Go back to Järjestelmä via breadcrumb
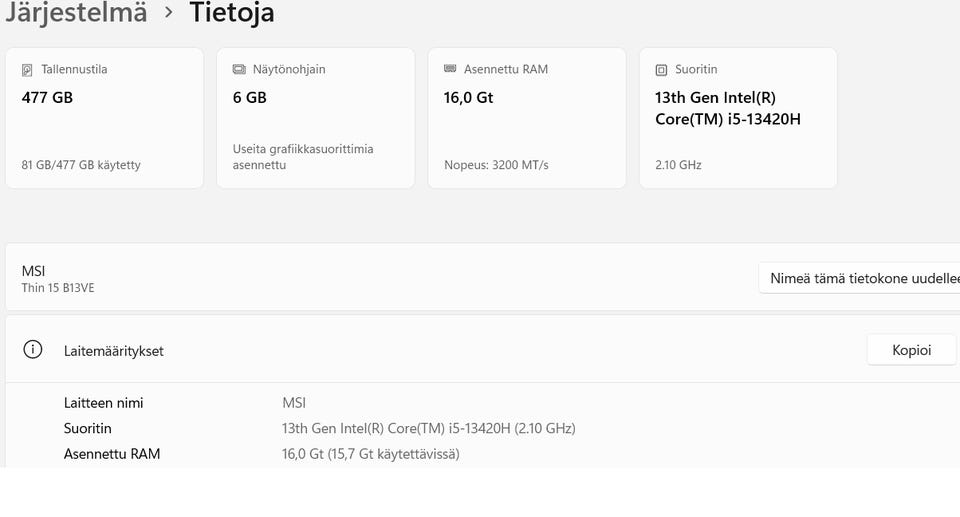Image resolution: width=960 pixels, height=517 pixels. coord(74,13)
